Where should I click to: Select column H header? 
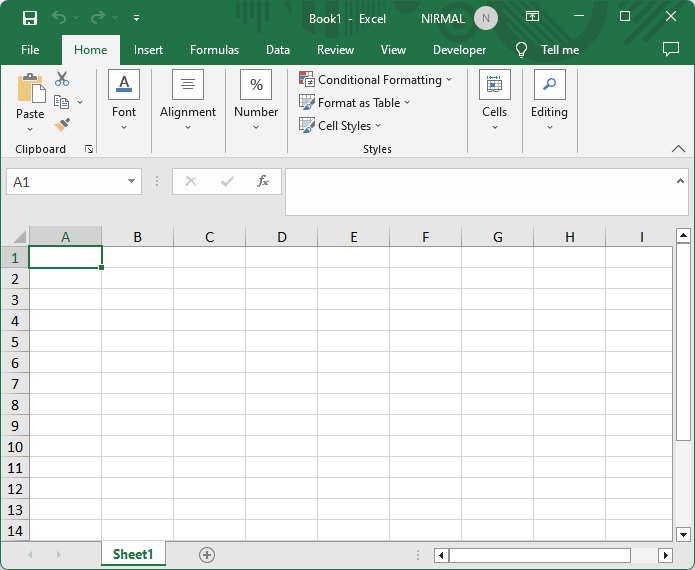[x=570, y=237]
